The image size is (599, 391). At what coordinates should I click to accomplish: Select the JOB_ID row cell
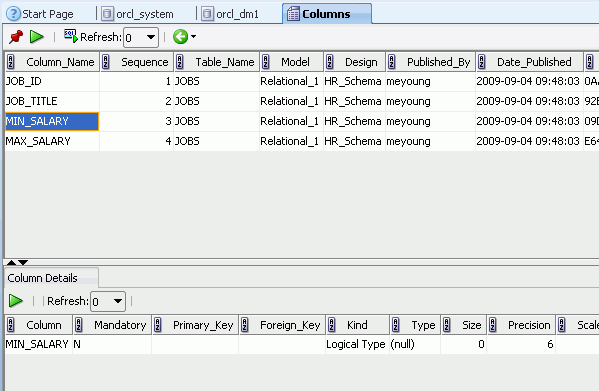52,81
